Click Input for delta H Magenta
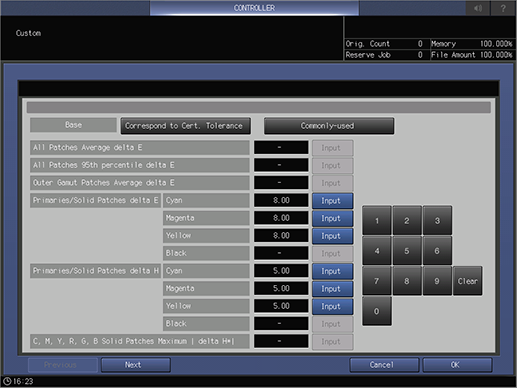 point(332,289)
